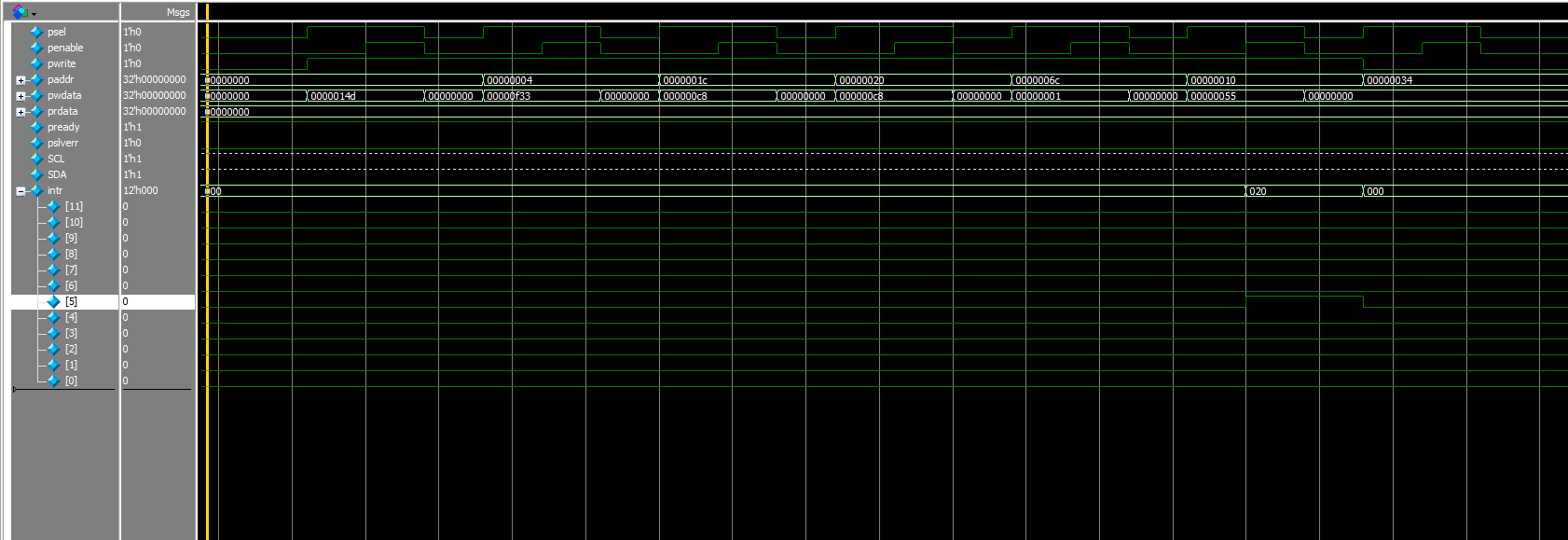
Task: Select the prdata signal name
Action: 62,111
